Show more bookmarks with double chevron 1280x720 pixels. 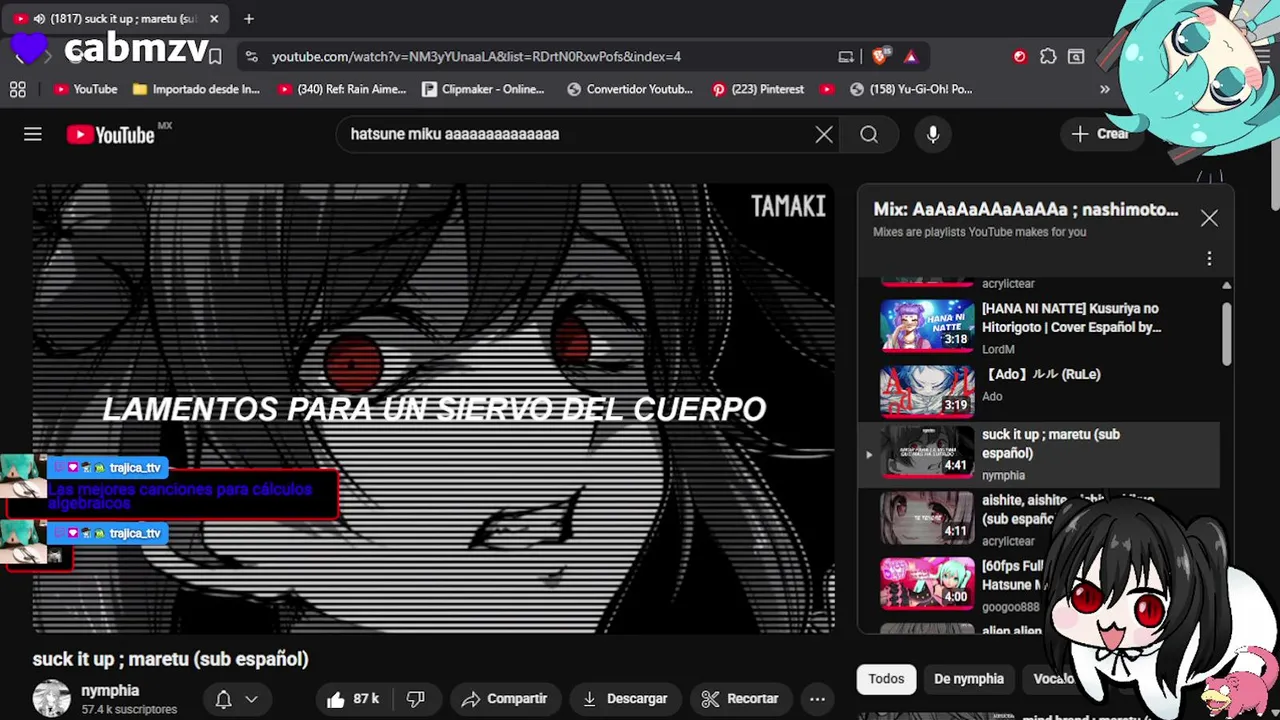[x=1105, y=89]
